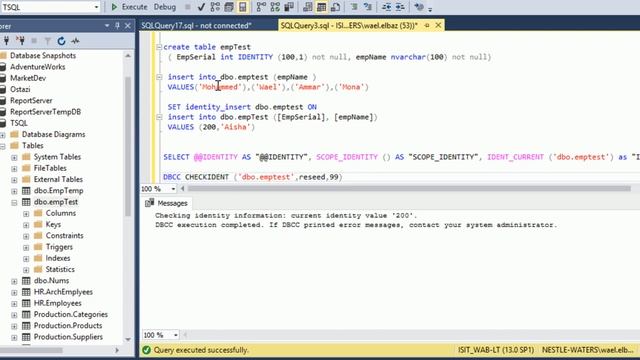The height and width of the screenshot is (360, 640).
Task: Toggle Include Live Query Statistics
Action: point(275,7)
